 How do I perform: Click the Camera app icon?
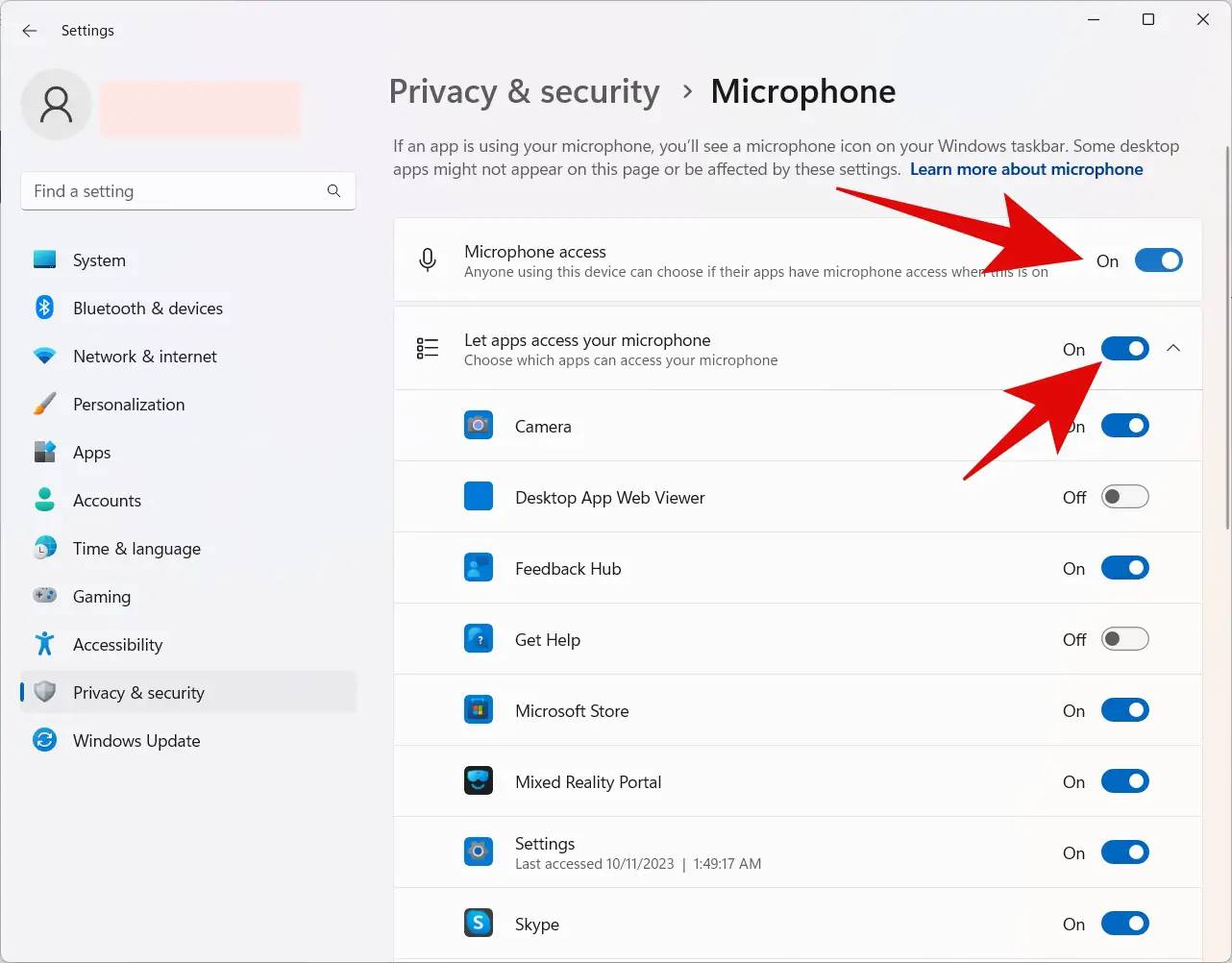tap(479, 425)
